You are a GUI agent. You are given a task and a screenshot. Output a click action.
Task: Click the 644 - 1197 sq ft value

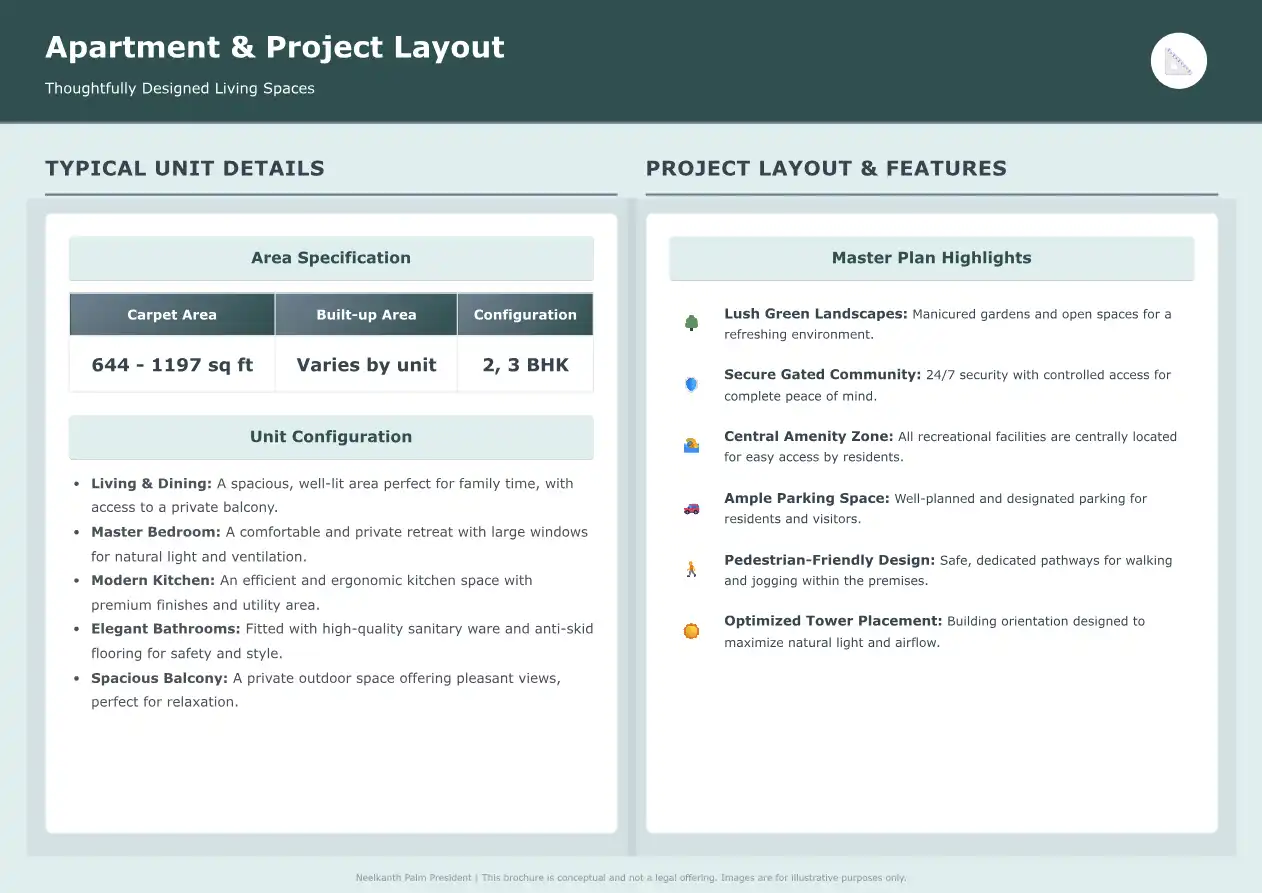pyautogui.click(x=172, y=365)
